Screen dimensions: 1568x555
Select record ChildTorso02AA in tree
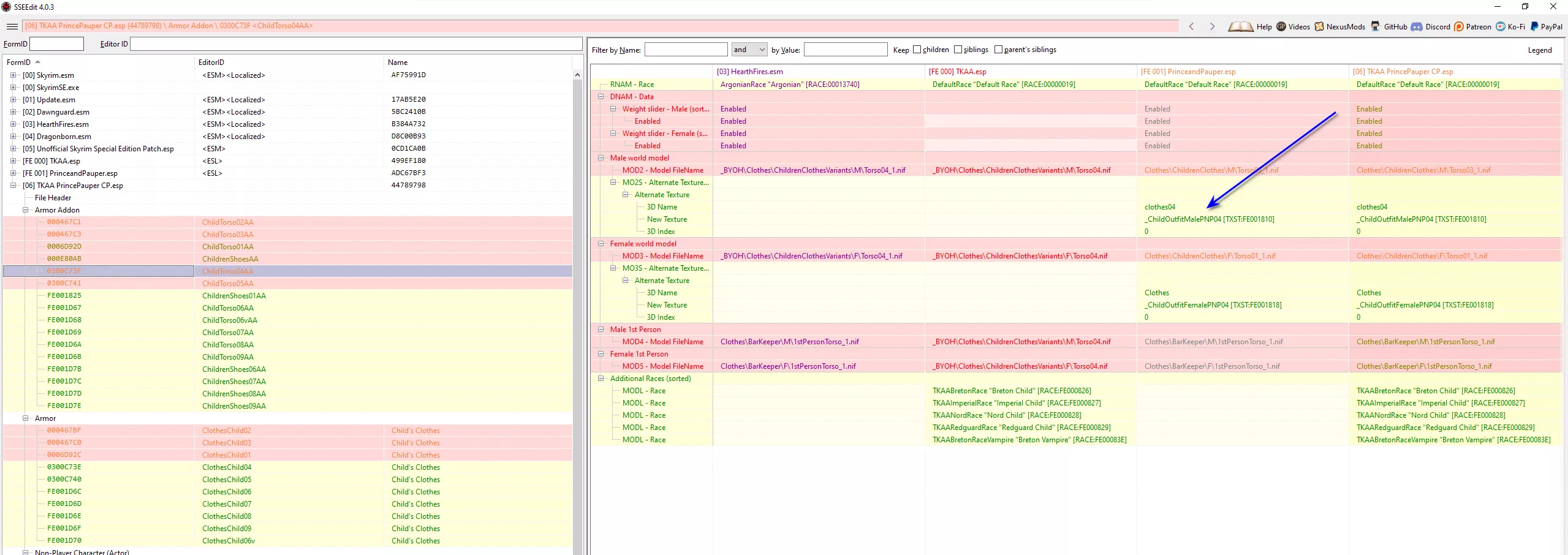(x=228, y=222)
